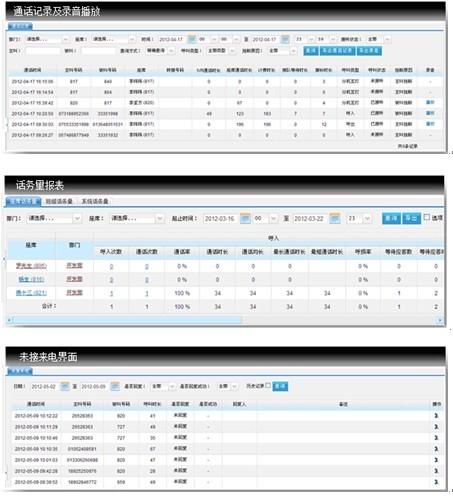Image resolution: width=453 pixels, height=496 pixels.
Task: Click 查询 button in traffic report
Action: (391, 218)
